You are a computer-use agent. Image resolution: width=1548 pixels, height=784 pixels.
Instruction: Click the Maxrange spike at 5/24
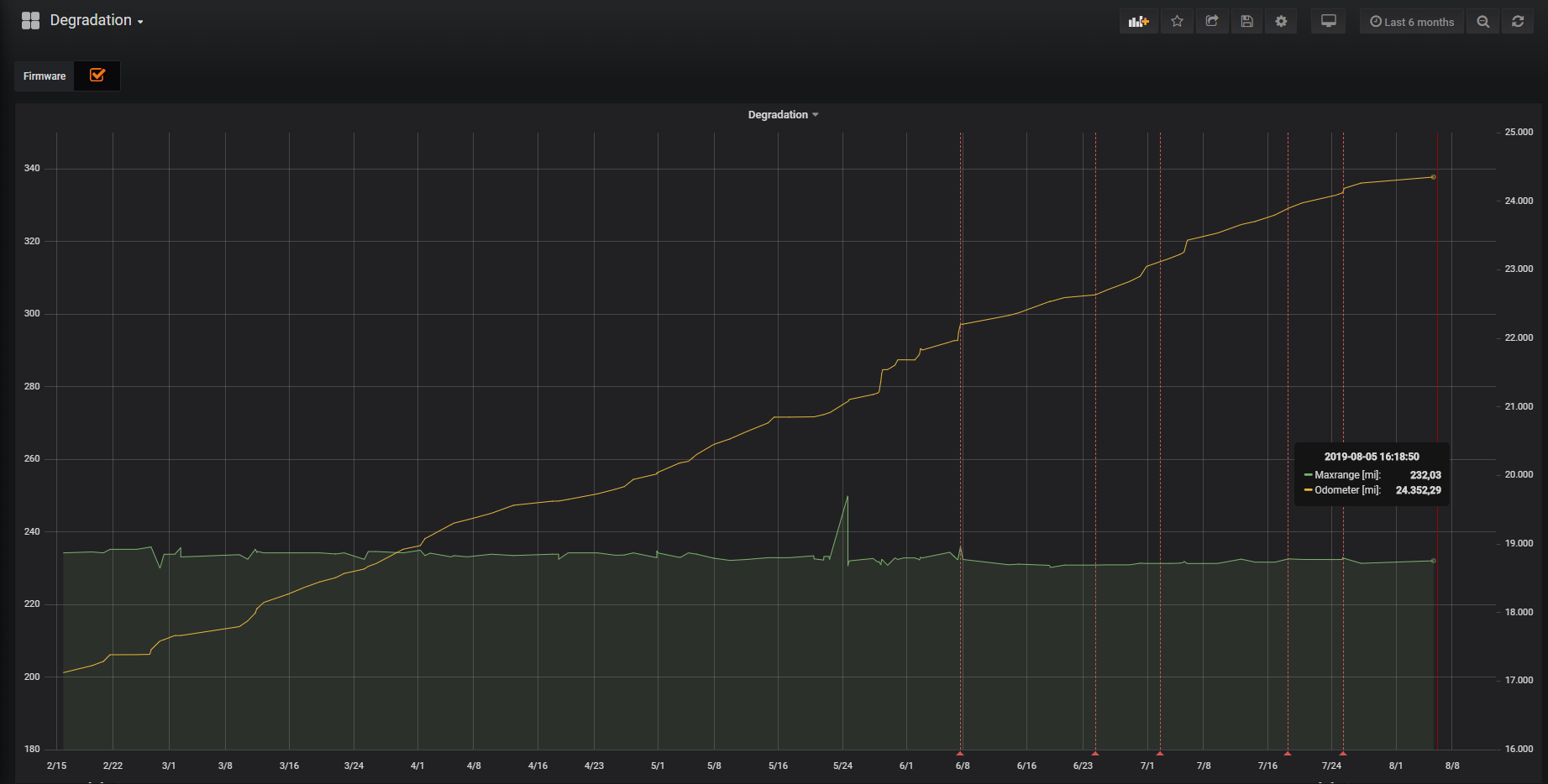coord(847,497)
